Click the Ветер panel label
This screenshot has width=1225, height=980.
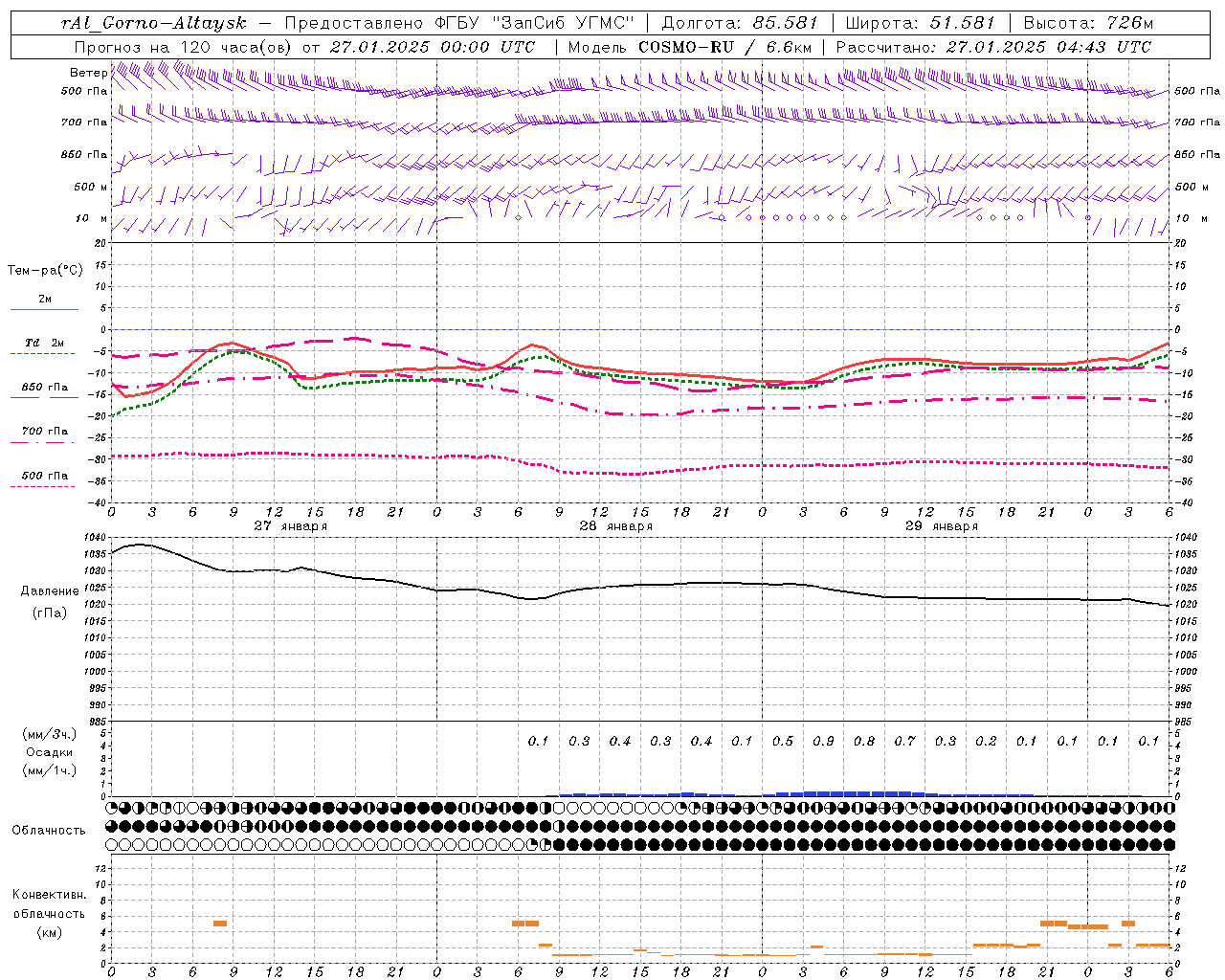coord(88,73)
